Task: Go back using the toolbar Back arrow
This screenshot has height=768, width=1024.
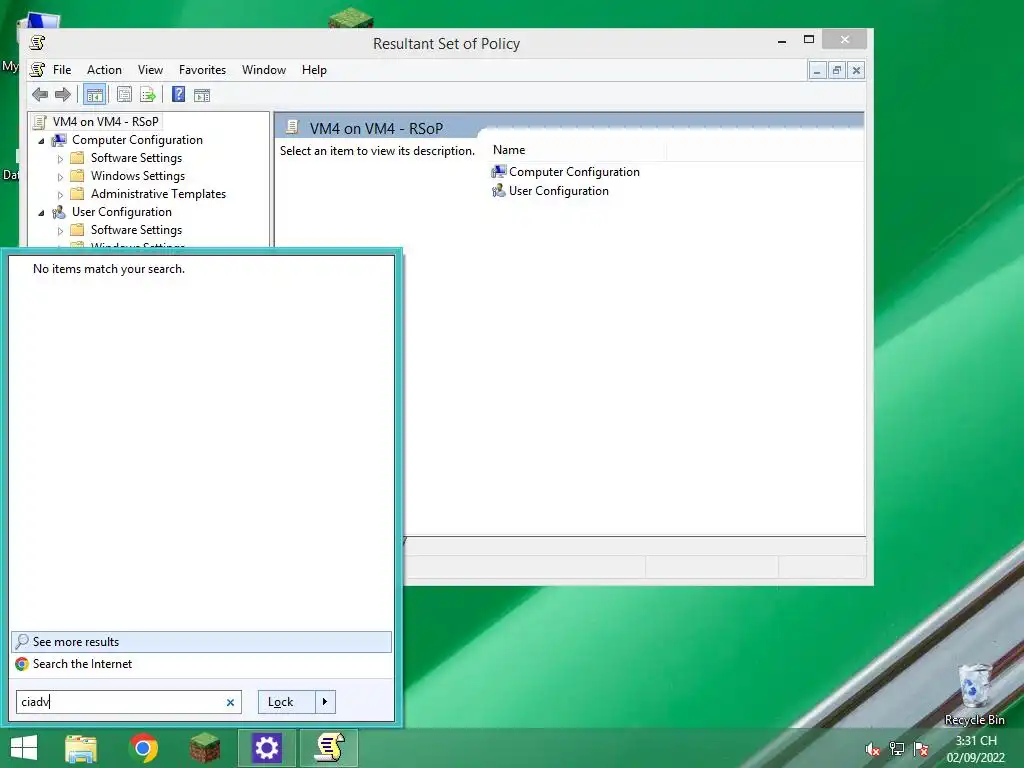Action: coord(40,95)
